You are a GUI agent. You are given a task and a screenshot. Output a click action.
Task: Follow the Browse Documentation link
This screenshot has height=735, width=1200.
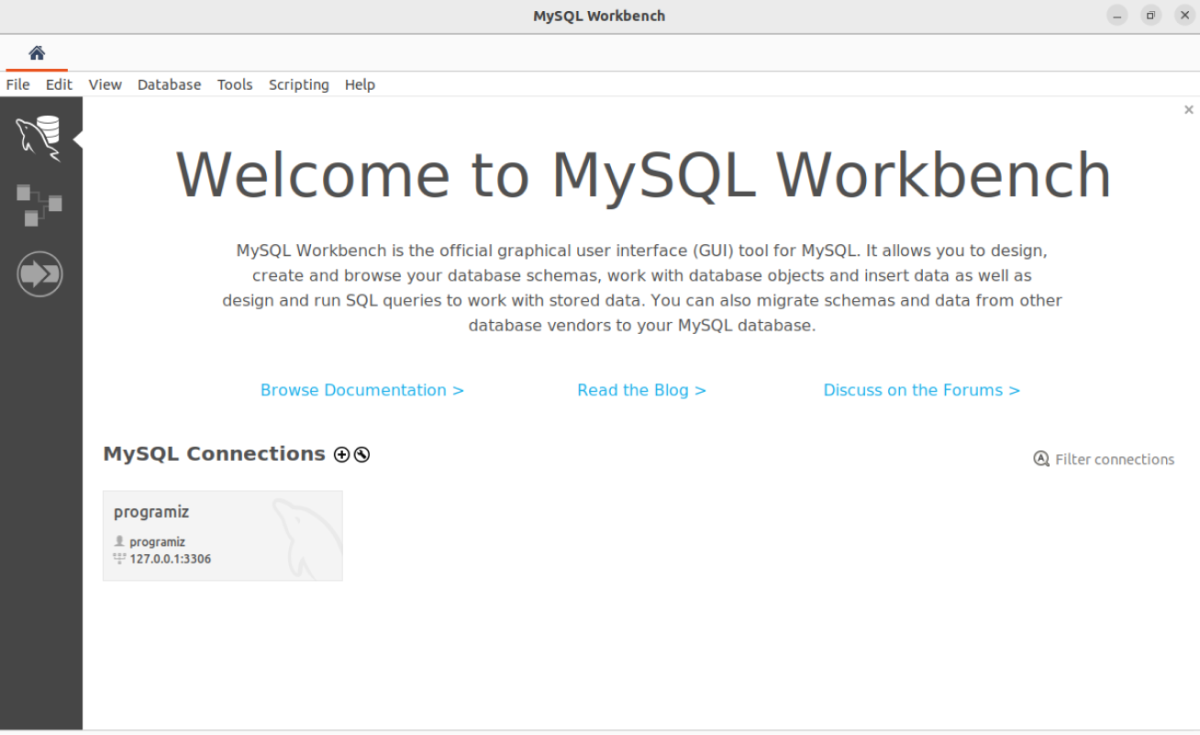pyautogui.click(x=361, y=390)
